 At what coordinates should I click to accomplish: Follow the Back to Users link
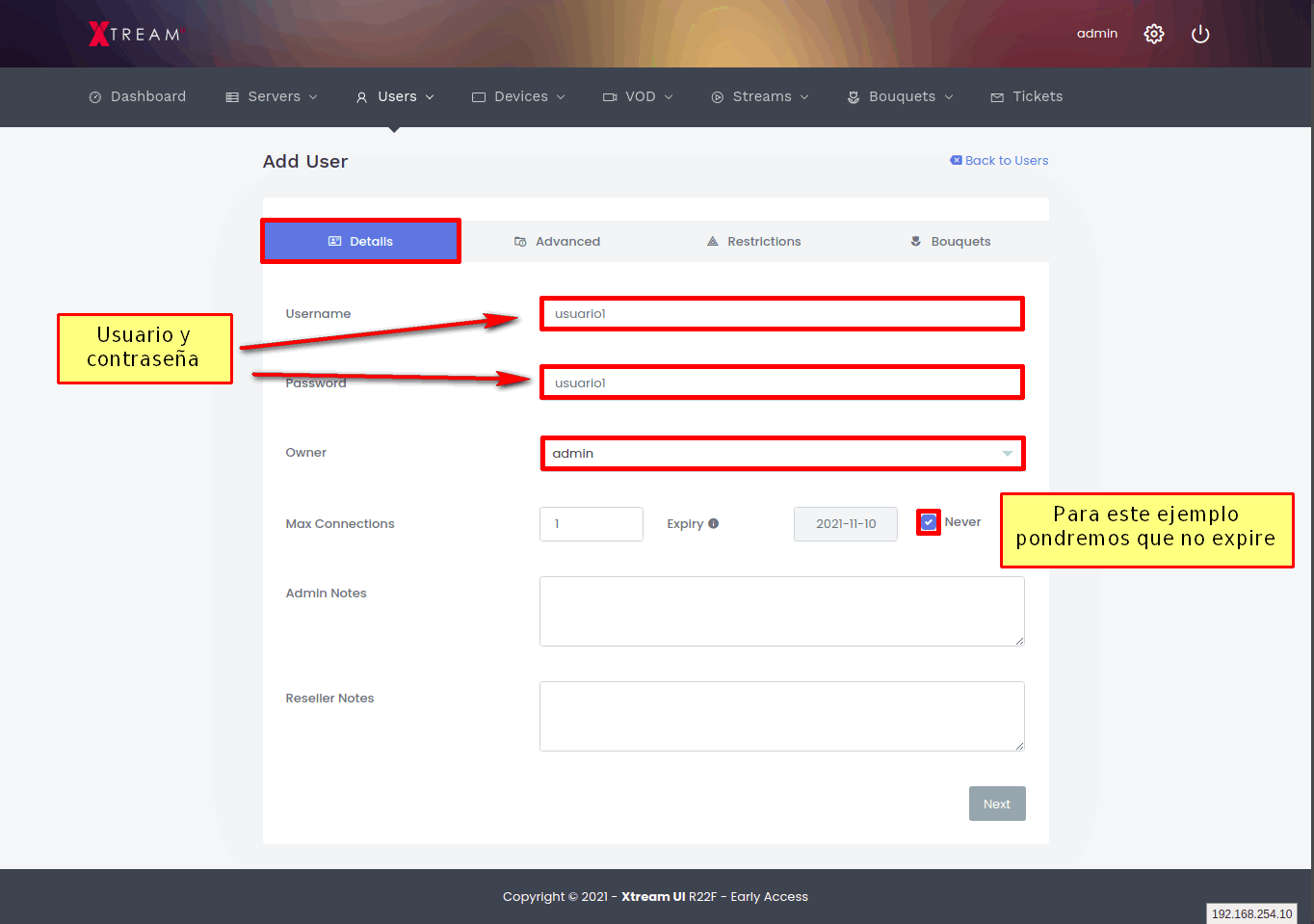tap(999, 161)
